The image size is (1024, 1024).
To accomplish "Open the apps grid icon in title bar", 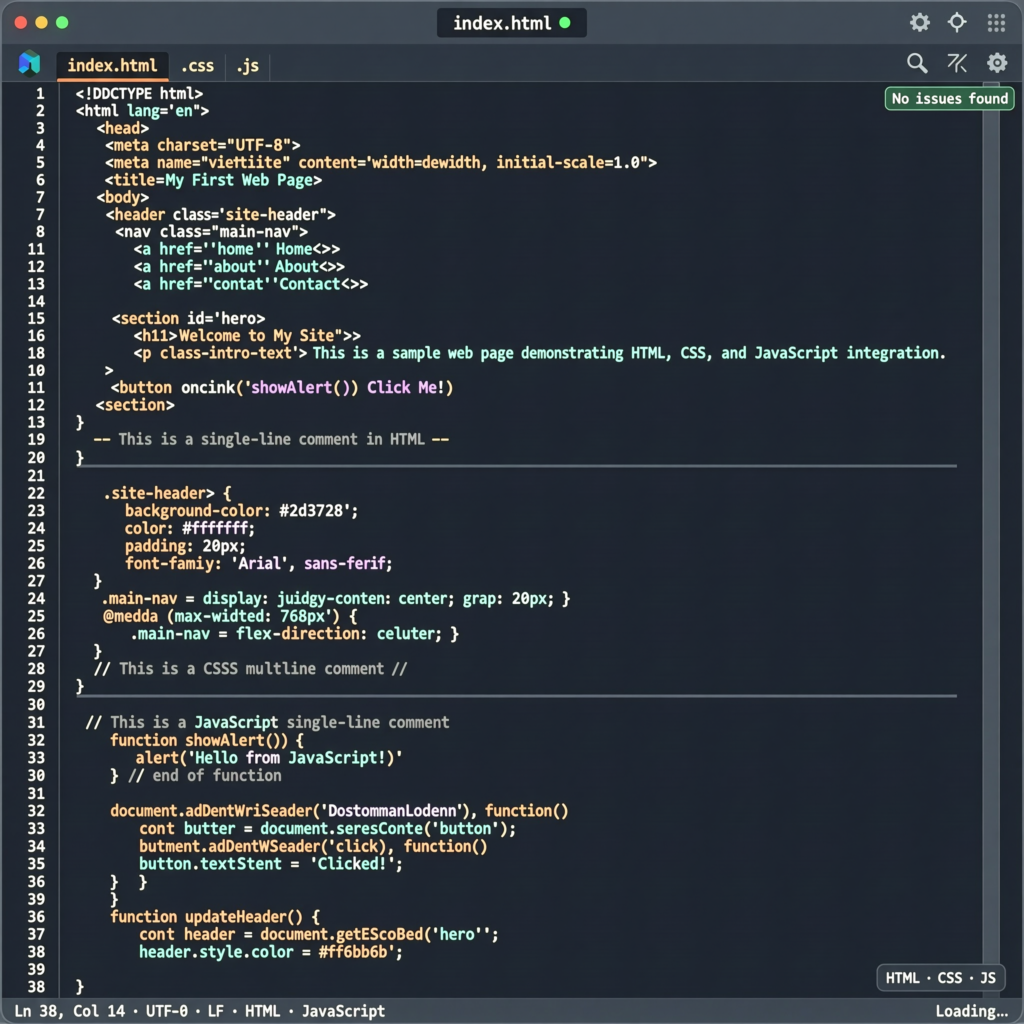I will point(996,23).
